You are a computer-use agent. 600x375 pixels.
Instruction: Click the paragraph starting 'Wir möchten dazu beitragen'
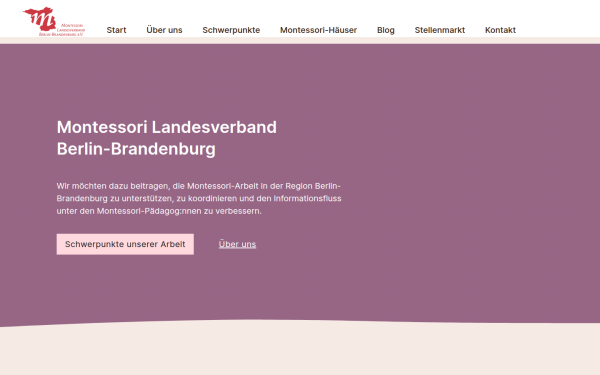pyautogui.click(x=199, y=198)
